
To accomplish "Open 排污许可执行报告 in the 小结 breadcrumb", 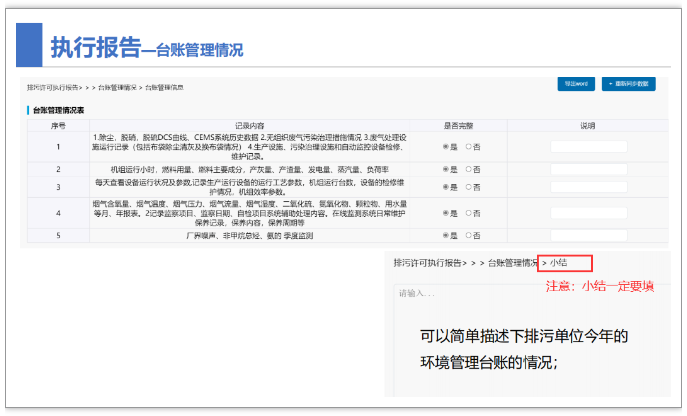I will click(430, 263).
